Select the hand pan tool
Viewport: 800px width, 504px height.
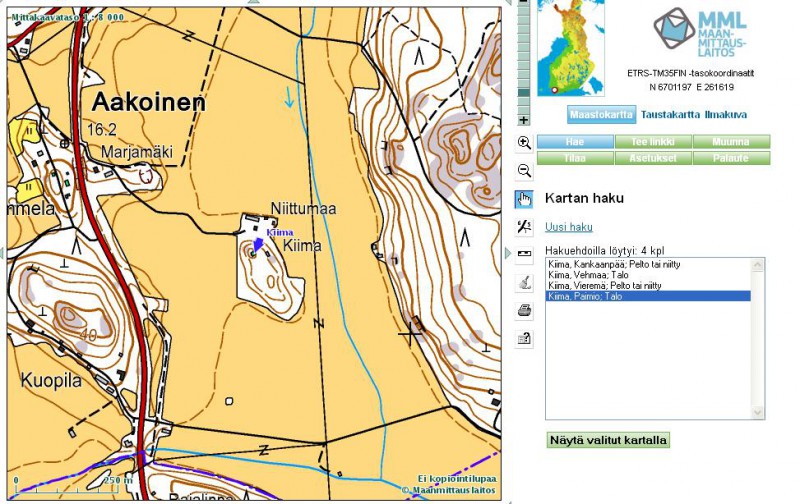[x=524, y=199]
